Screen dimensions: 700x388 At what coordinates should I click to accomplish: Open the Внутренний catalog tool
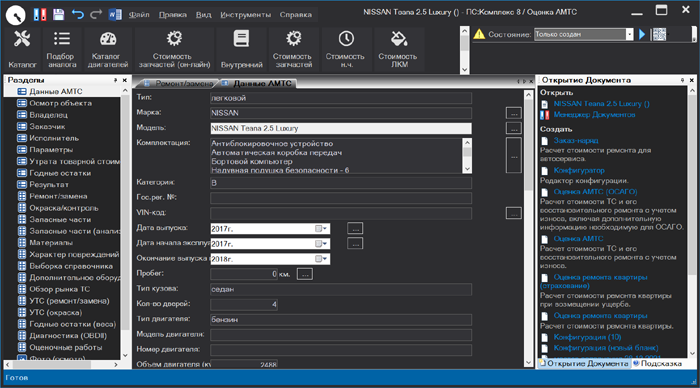[x=242, y=49]
